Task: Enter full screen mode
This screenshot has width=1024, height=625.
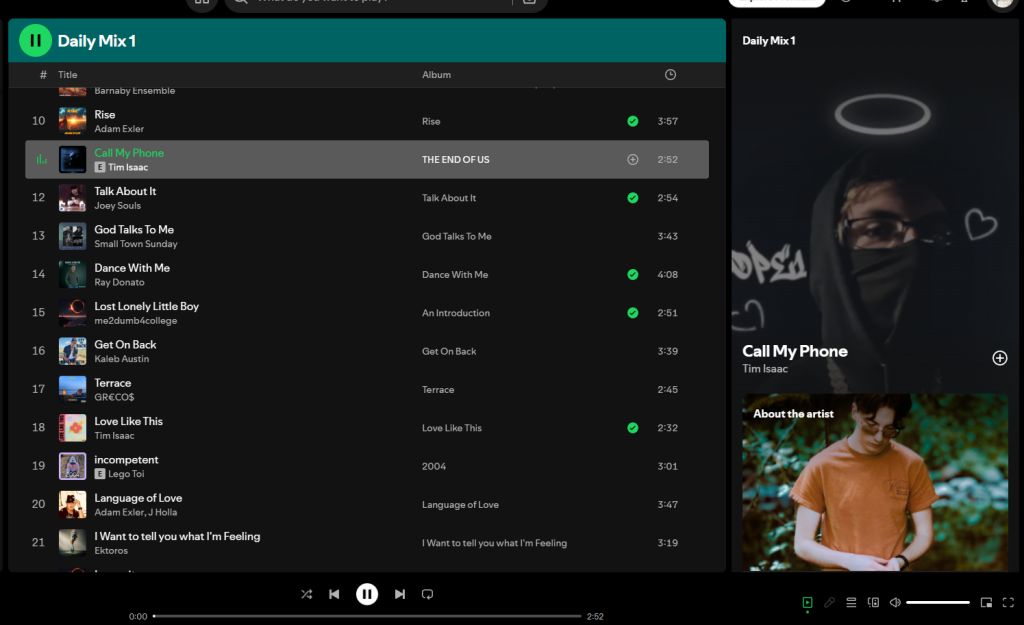Action: [1008, 602]
